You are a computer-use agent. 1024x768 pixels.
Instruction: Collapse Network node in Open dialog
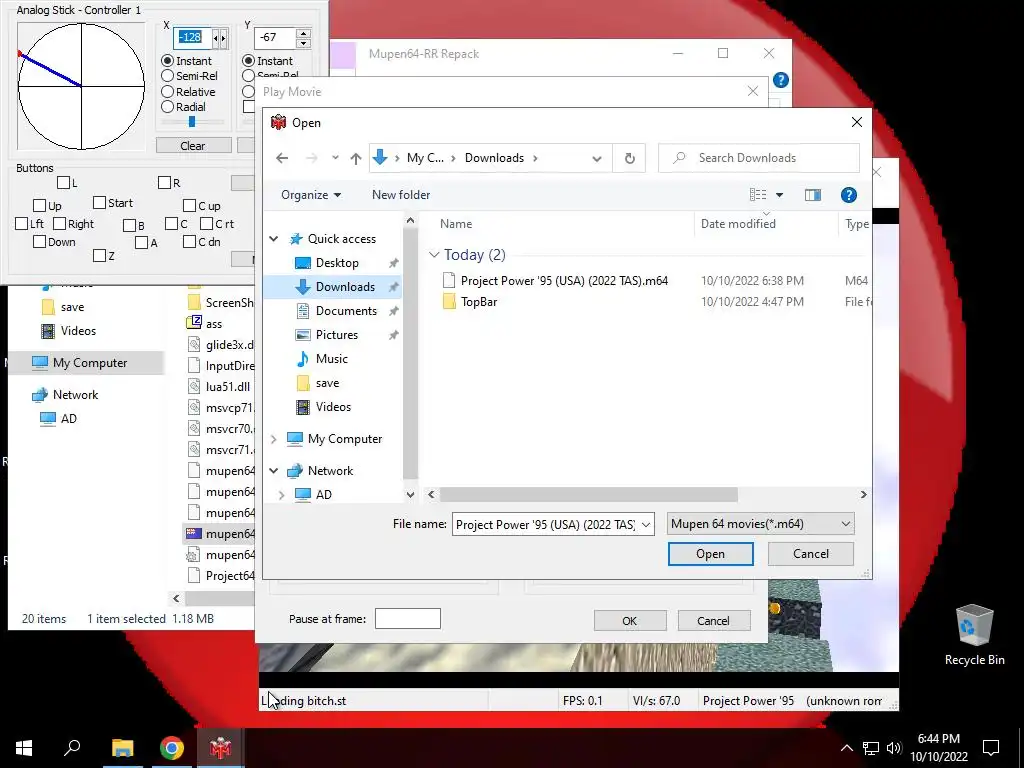pyautogui.click(x=274, y=471)
